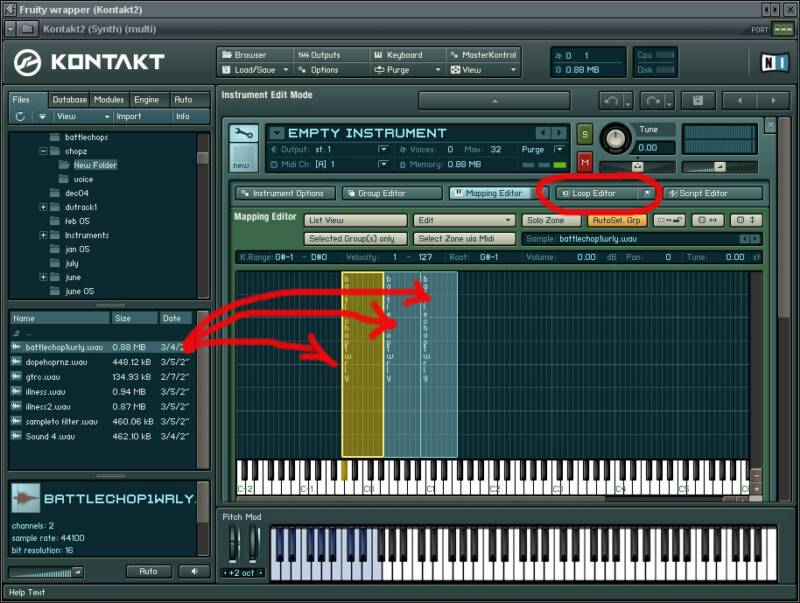Click the floppy disk save icon
800x603 pixels.
click(698, 100)
